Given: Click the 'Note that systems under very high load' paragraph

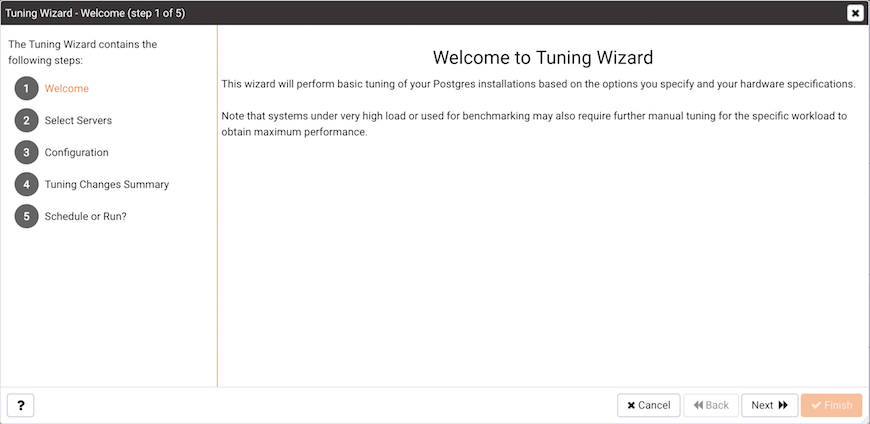Looking at the screenshot, I should click(534, 125).
